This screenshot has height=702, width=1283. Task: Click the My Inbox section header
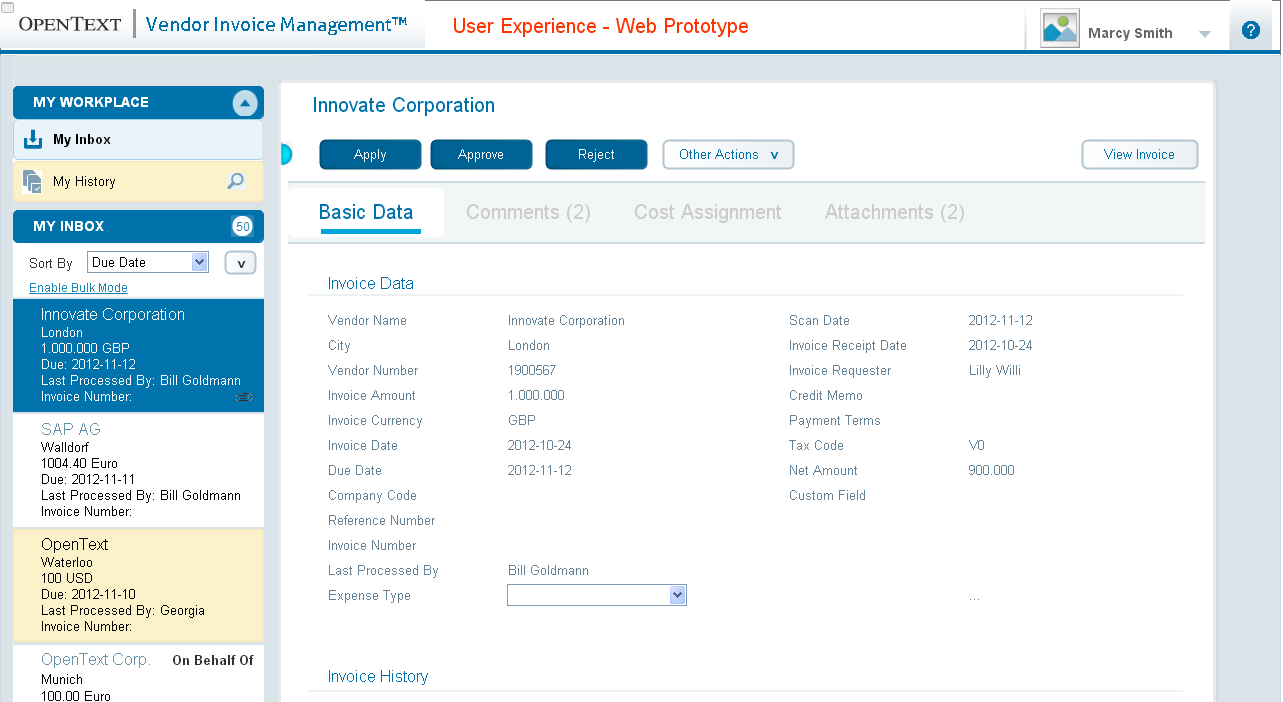[138, 227]
